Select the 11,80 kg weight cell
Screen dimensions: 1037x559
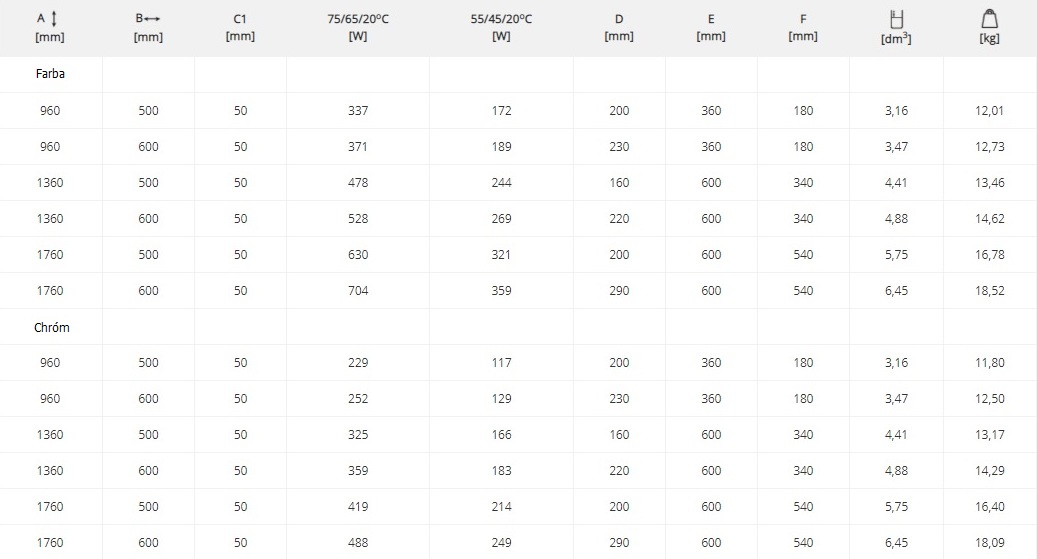[x=989, y=363]
